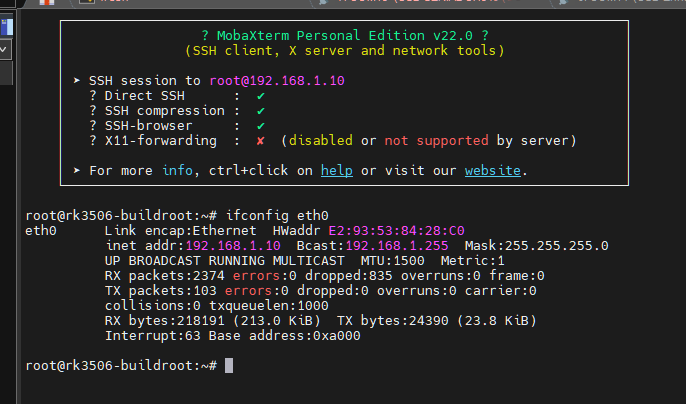Click green checkmark beside SSH compression

point(261,111)
